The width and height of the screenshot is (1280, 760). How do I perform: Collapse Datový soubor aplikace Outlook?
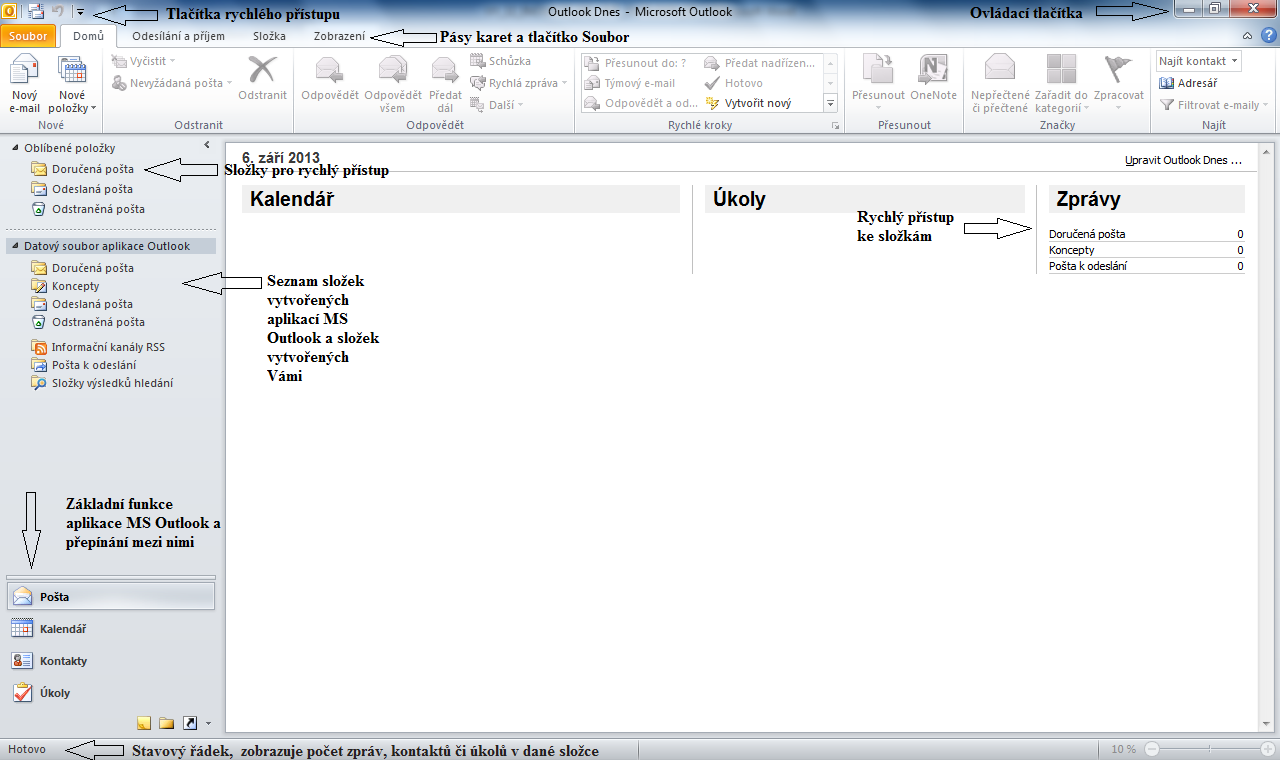click(x=15, y=246)
